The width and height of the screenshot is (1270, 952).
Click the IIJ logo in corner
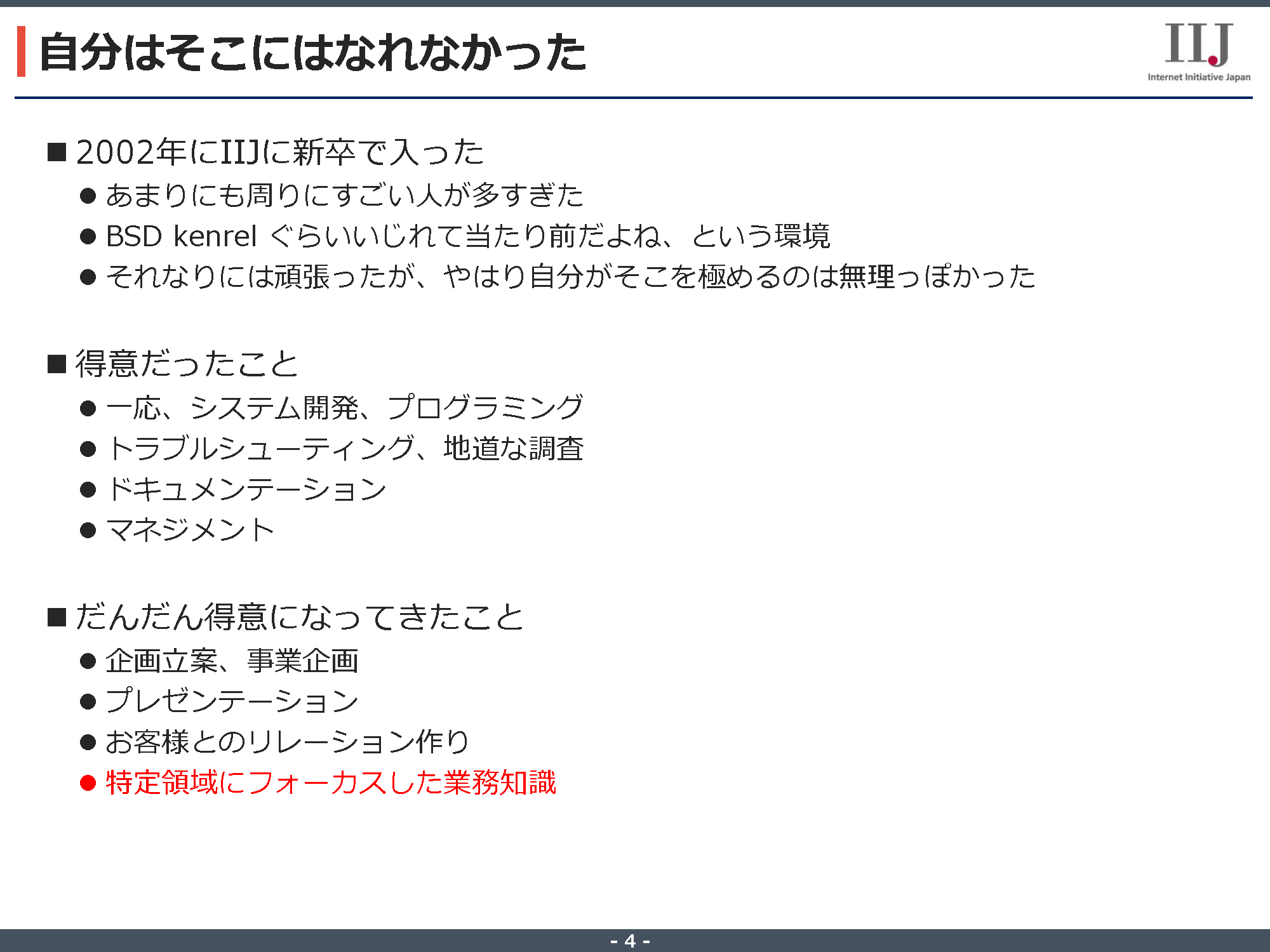tap(1198, 44)
